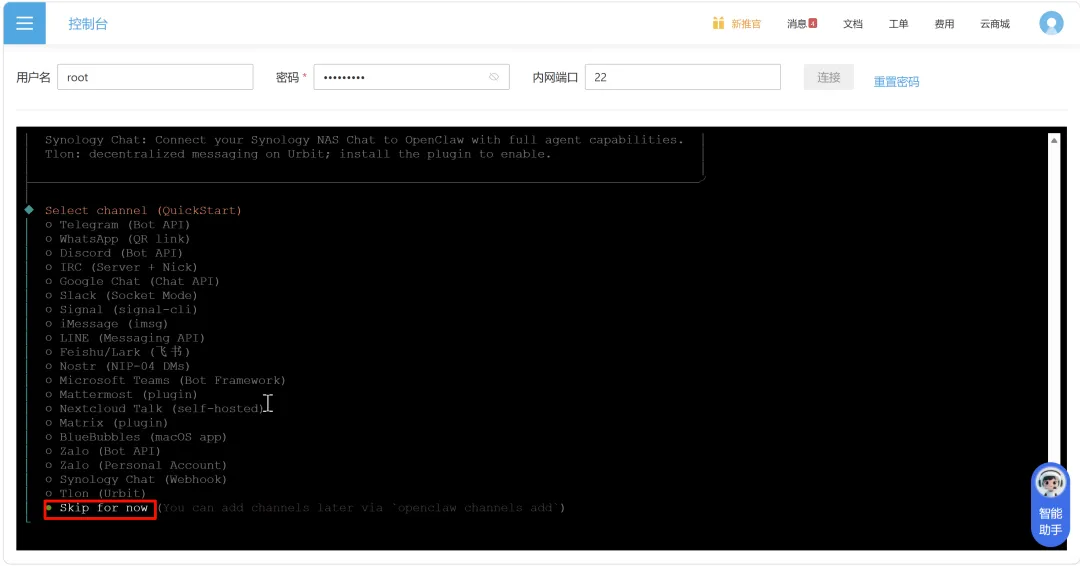The width and height of the screenshot is (1080, 566).
Task: Click the Select channel (QuickStart) heading
Action: point(143,210)
